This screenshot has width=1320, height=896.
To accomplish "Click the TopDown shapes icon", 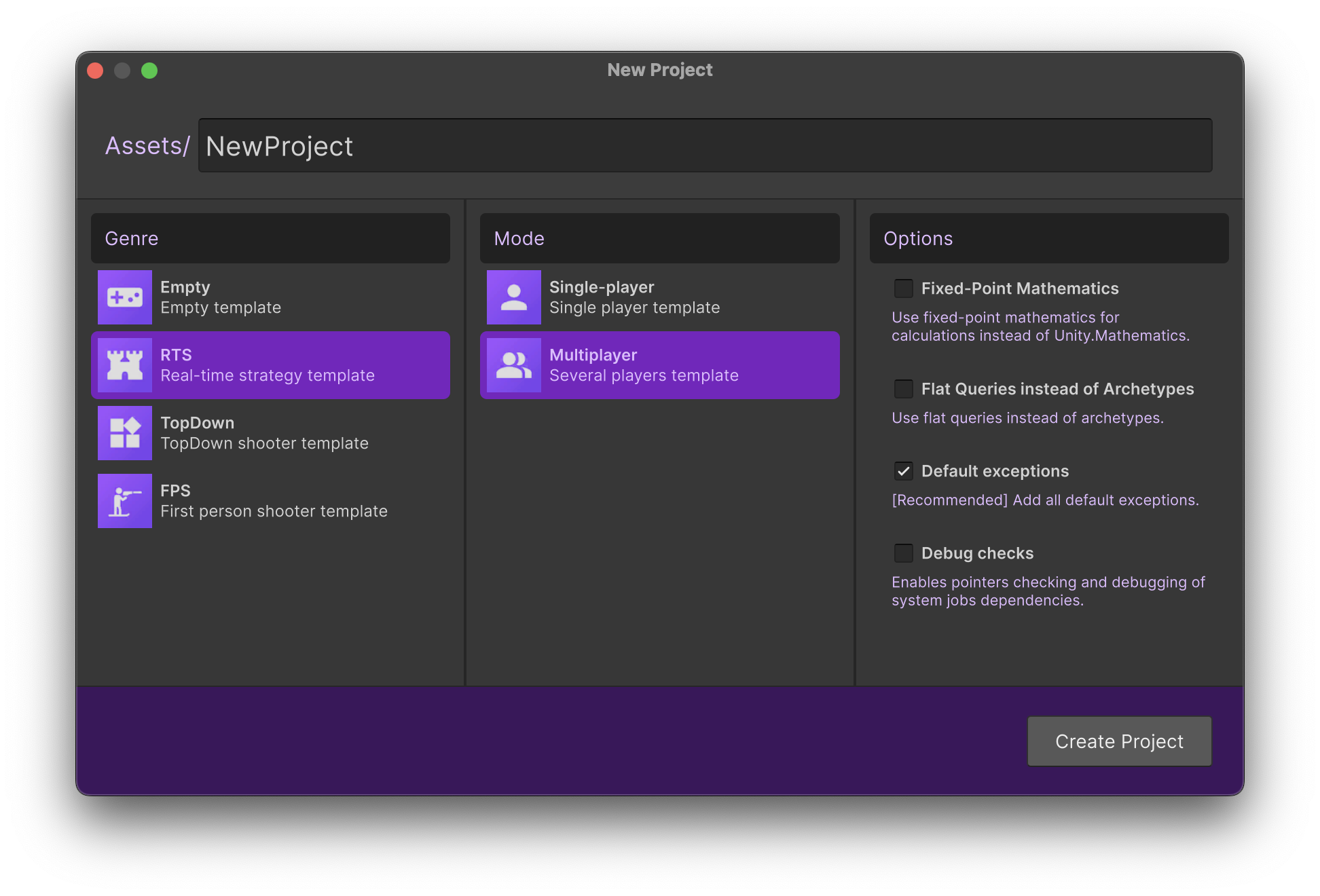I will [x=125, y=433].
